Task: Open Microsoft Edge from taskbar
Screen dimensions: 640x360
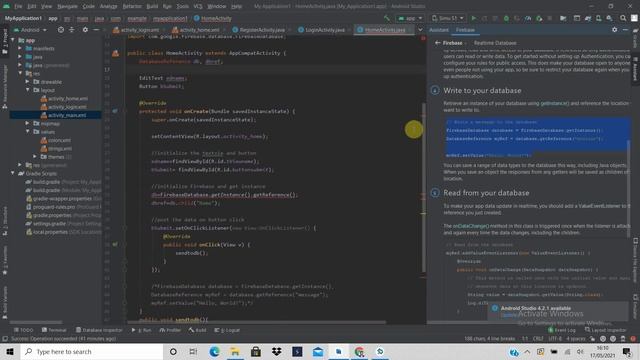Action: (x=214, y=351)
